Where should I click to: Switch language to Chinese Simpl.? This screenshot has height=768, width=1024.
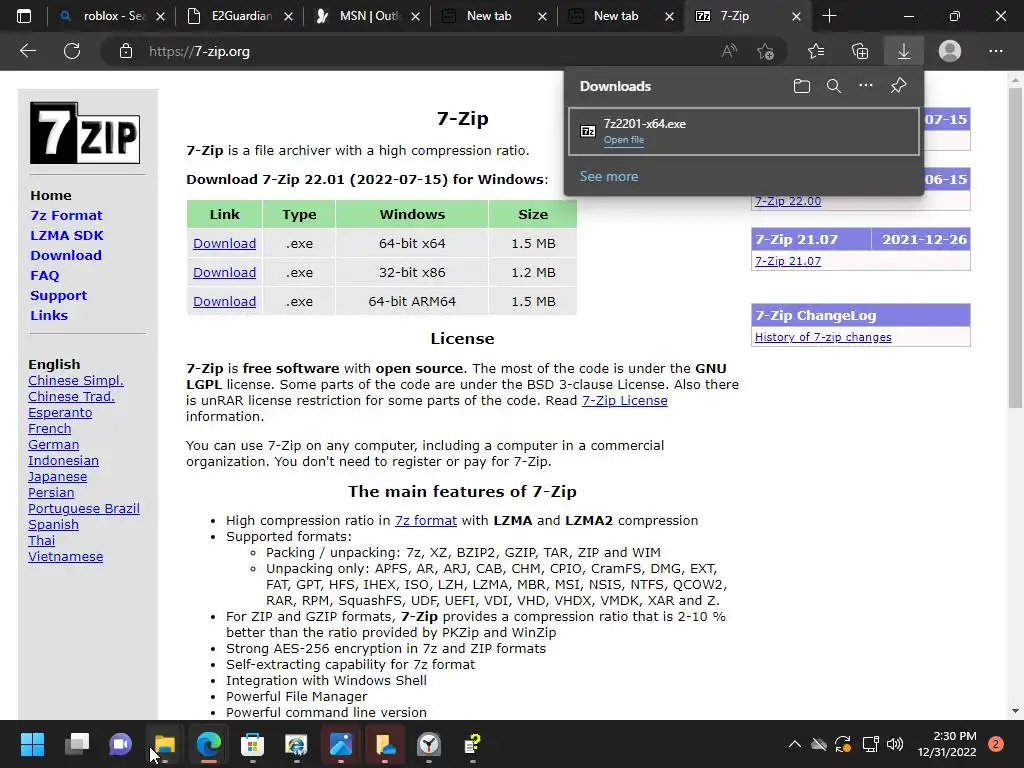click(76, 381)
